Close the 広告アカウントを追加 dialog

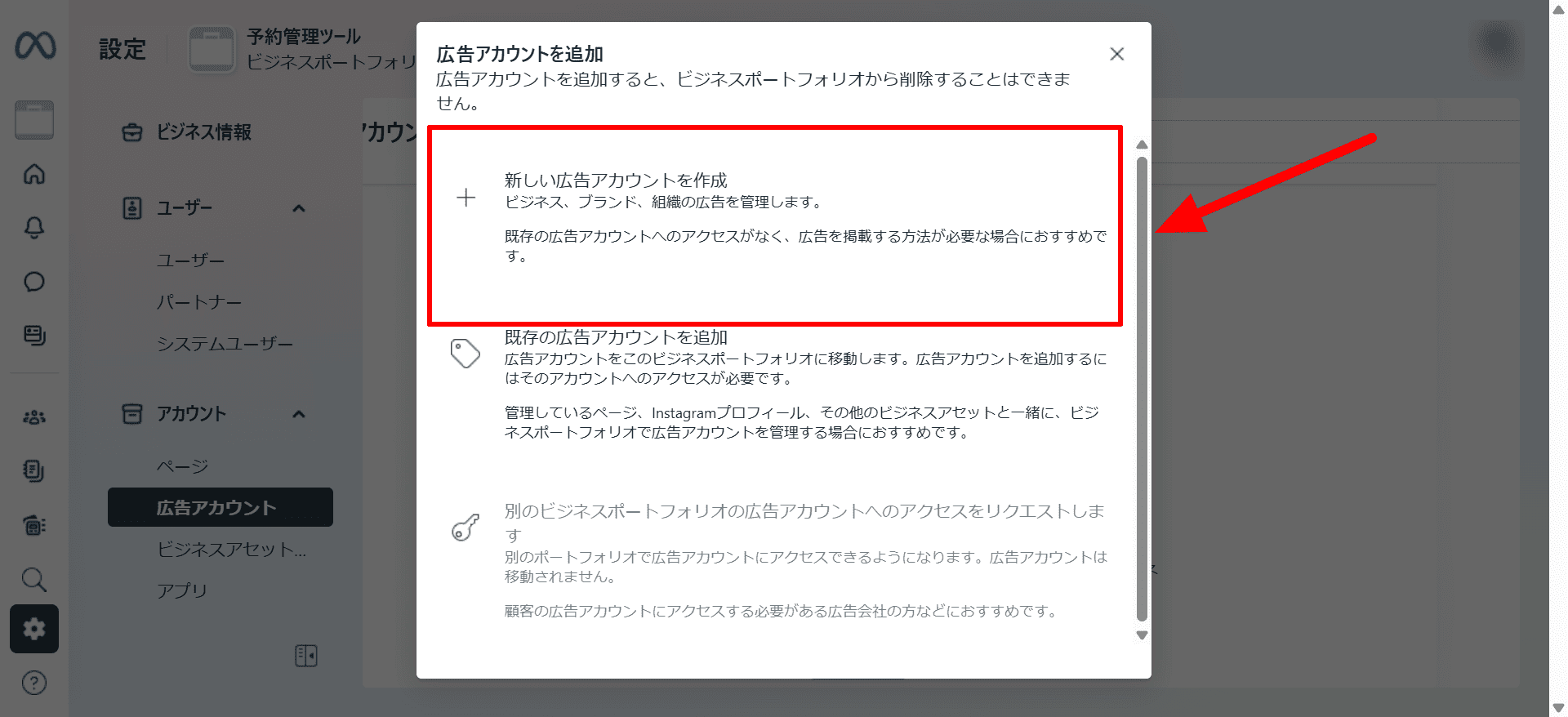pyautogui.click(x=1117, y=54)
